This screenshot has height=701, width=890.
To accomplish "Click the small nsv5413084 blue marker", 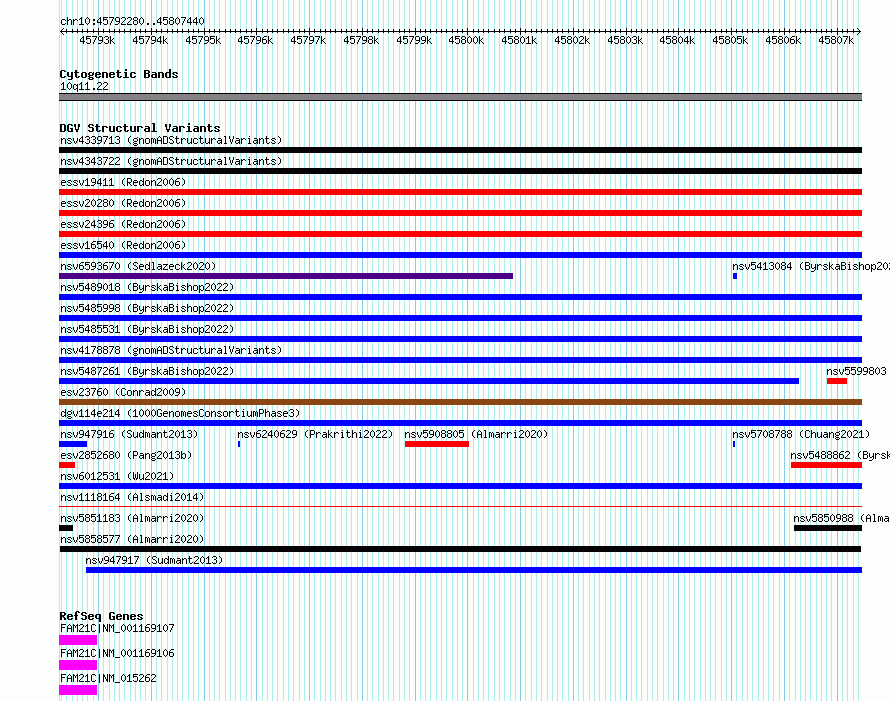I will pos(735,276).
